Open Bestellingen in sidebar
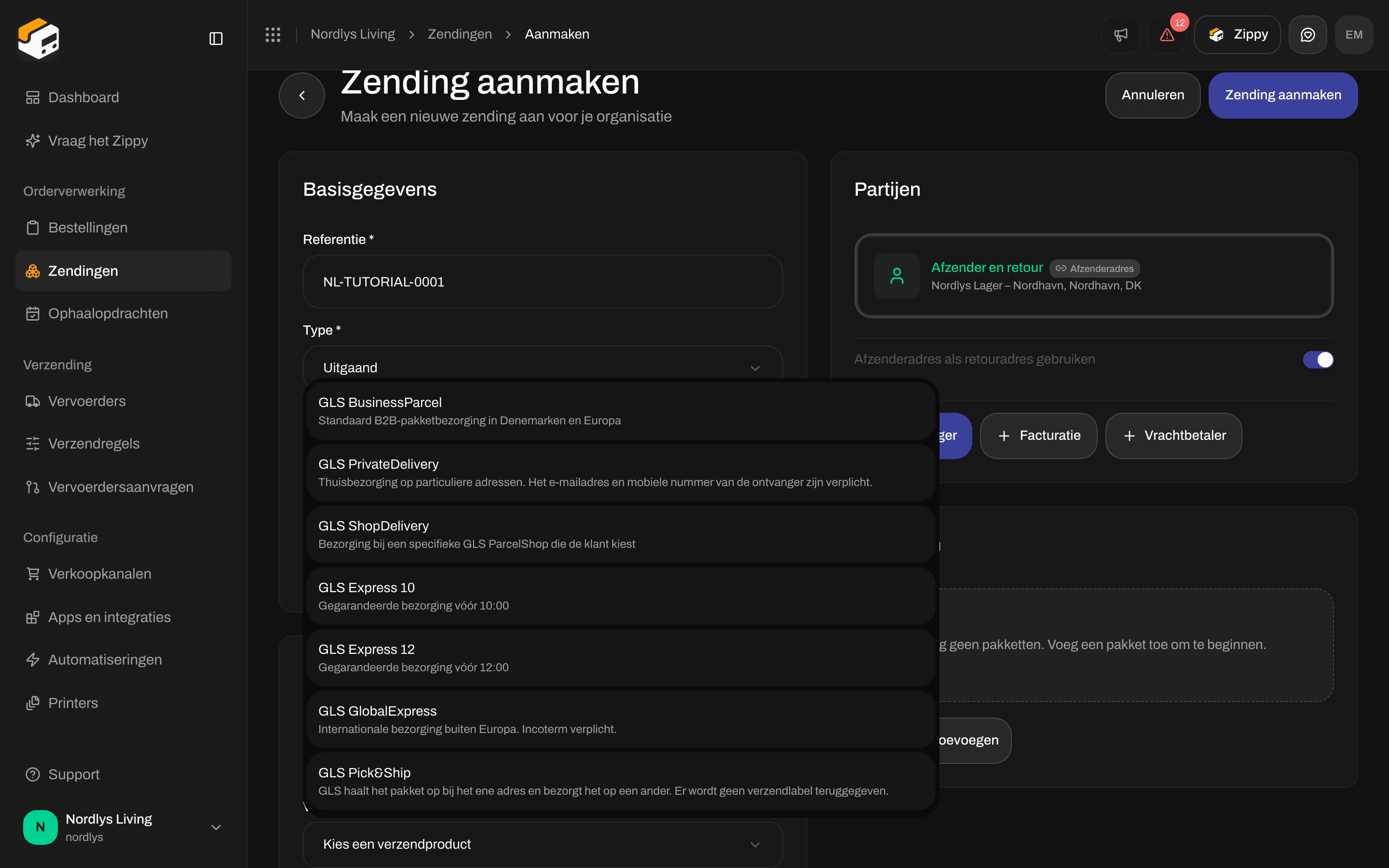The height and width of the screenshot is (868, 1389). [123, 227]
